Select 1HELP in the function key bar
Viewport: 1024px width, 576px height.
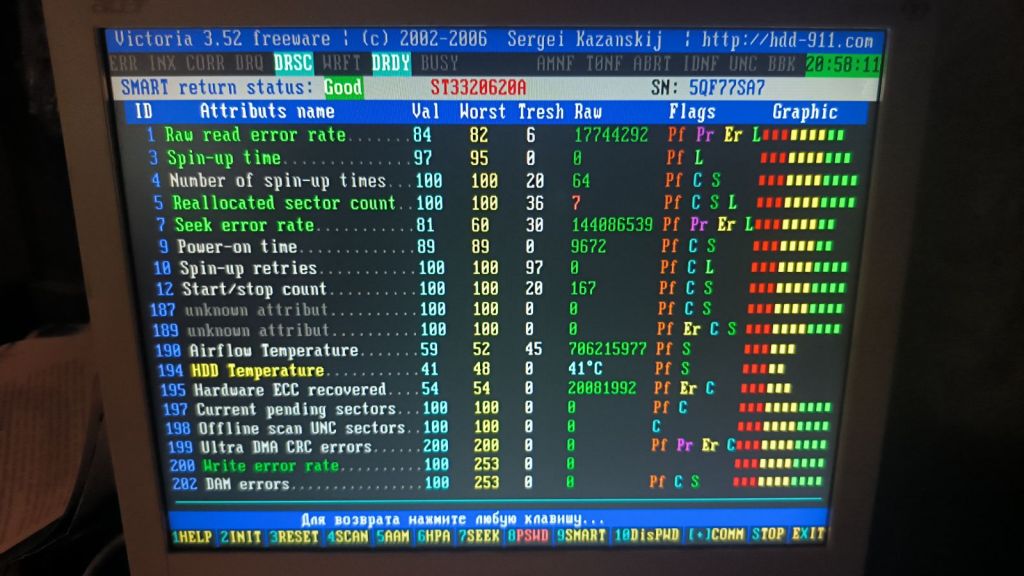coord(193,537)
